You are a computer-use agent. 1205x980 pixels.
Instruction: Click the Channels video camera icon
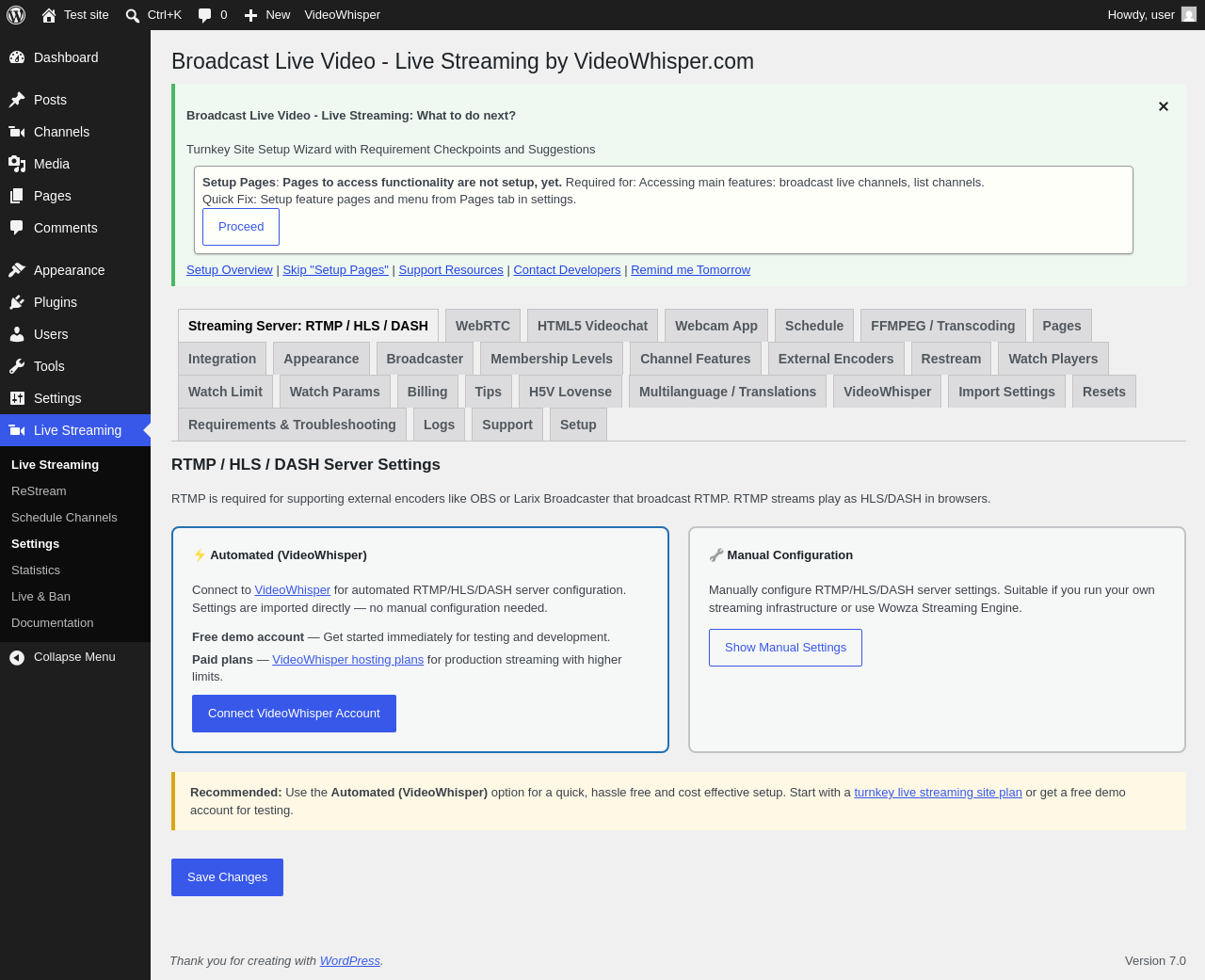pos(17,132)
